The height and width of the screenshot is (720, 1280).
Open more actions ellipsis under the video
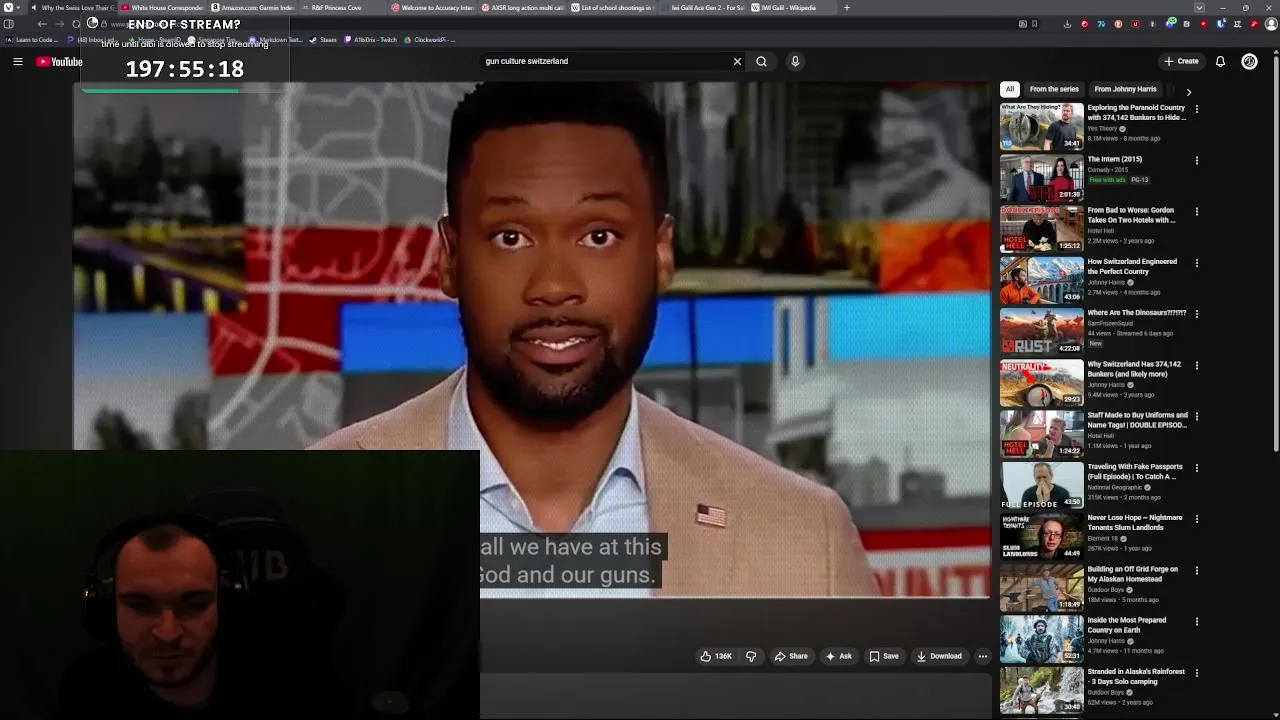point(982,656)
